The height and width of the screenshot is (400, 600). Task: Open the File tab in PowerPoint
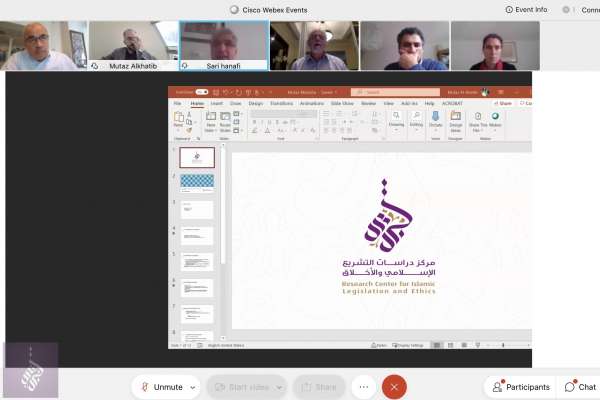[x=178, y=103]
